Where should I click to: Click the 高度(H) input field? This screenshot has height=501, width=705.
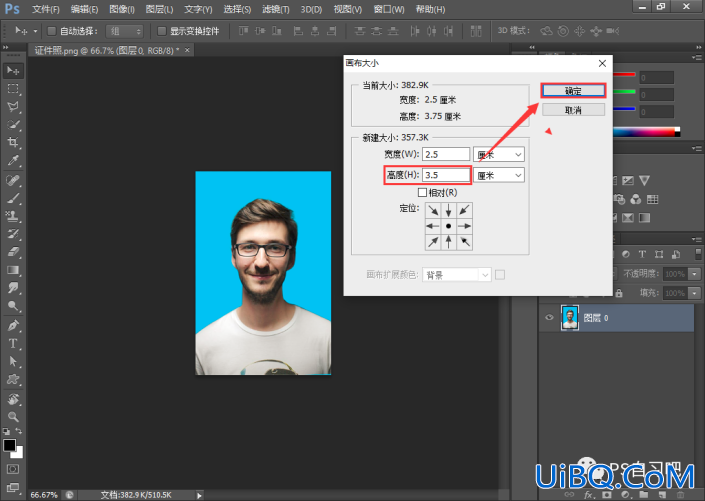coord(446,175)
